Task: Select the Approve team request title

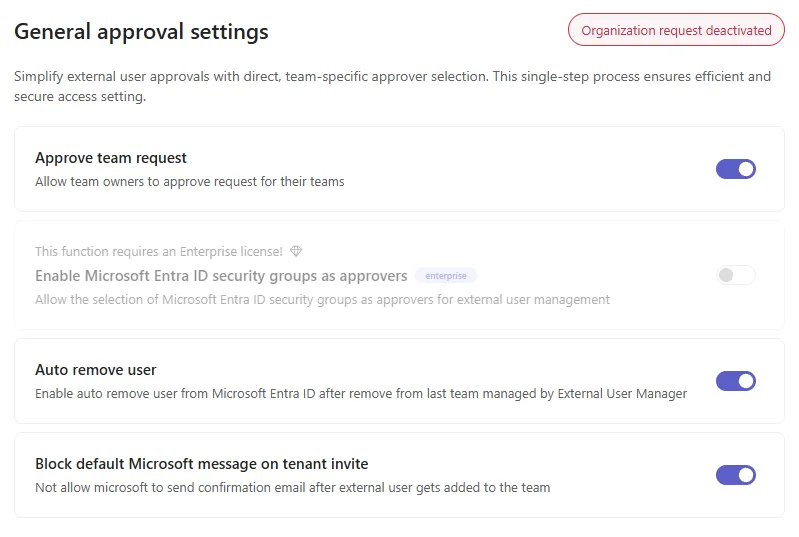Action: point(111,158)
